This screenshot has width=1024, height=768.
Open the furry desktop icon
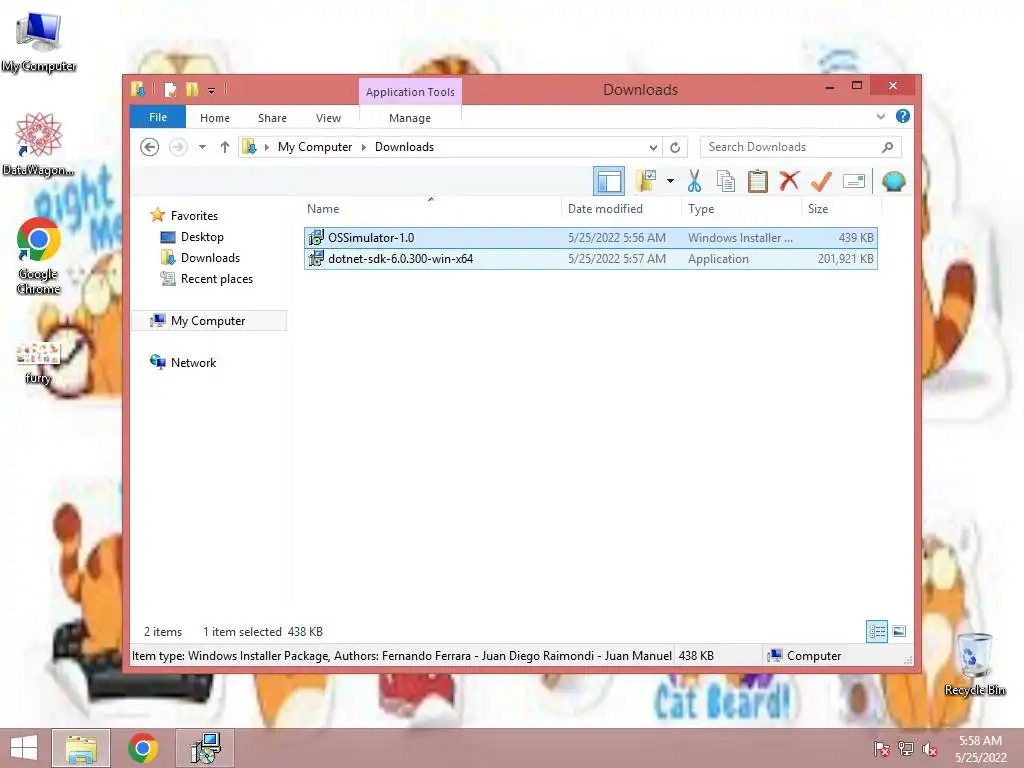pos(38,363)
